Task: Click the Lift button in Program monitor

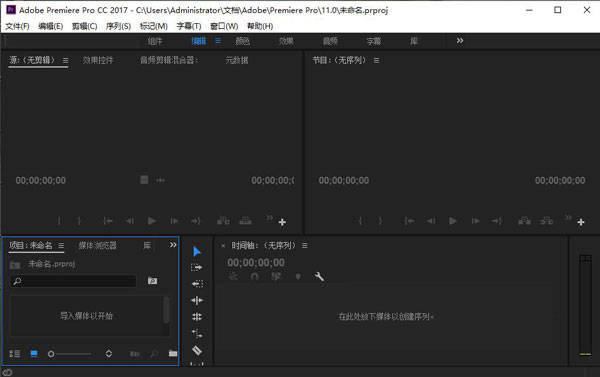Action: (x=524, y=221)
